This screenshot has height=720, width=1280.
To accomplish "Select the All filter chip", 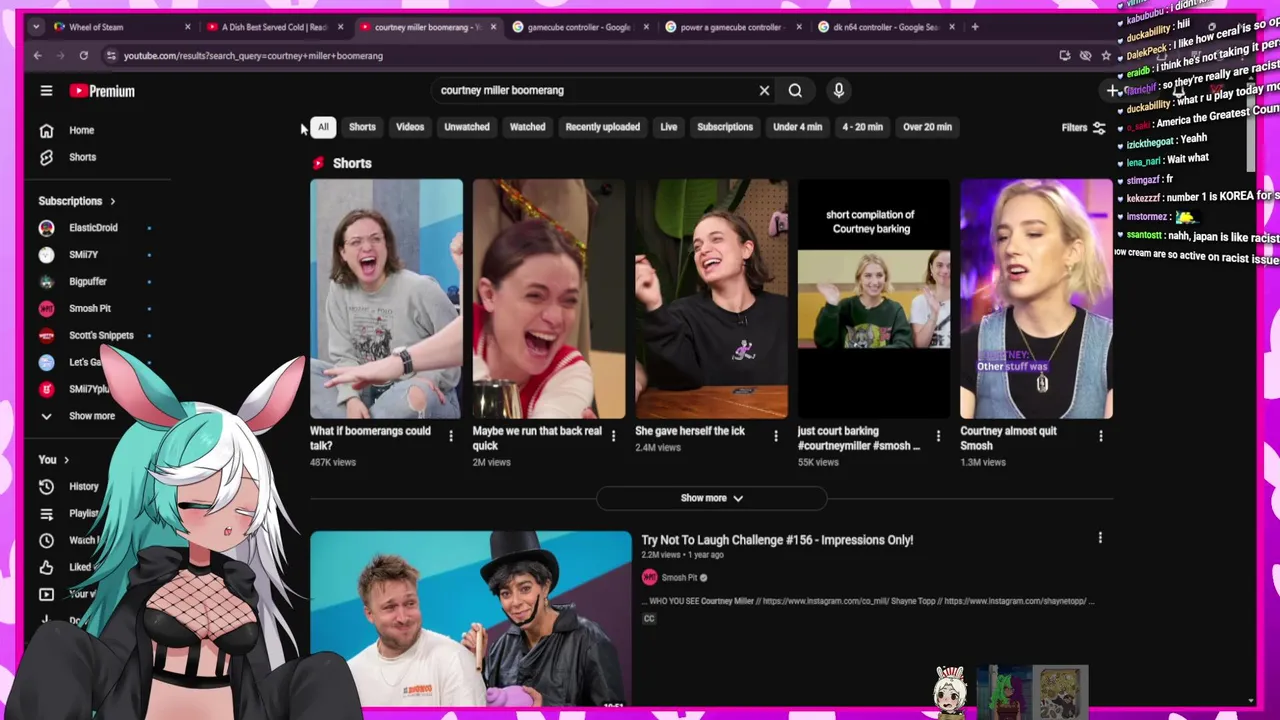I will coord(323,127).
